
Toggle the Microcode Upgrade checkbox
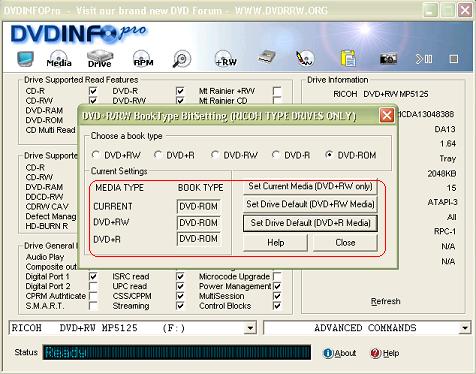pos(277,276)
